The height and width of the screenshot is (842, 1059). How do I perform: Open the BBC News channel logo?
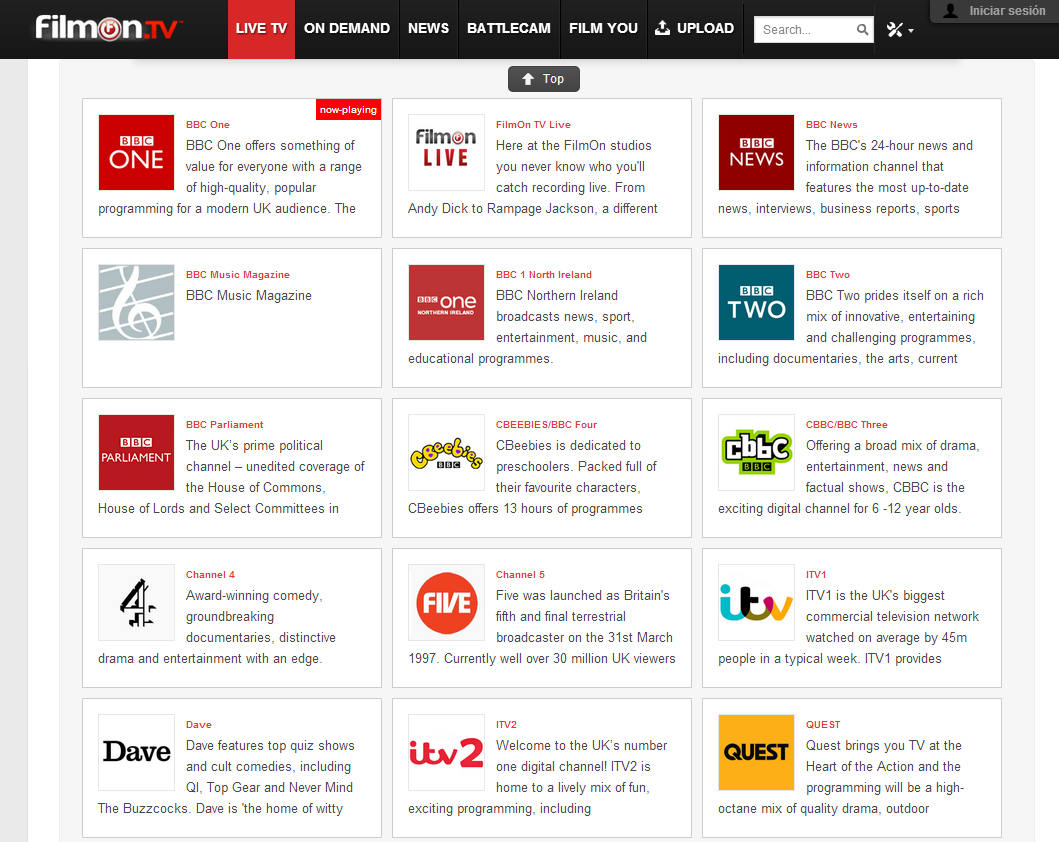click(756, 153)
